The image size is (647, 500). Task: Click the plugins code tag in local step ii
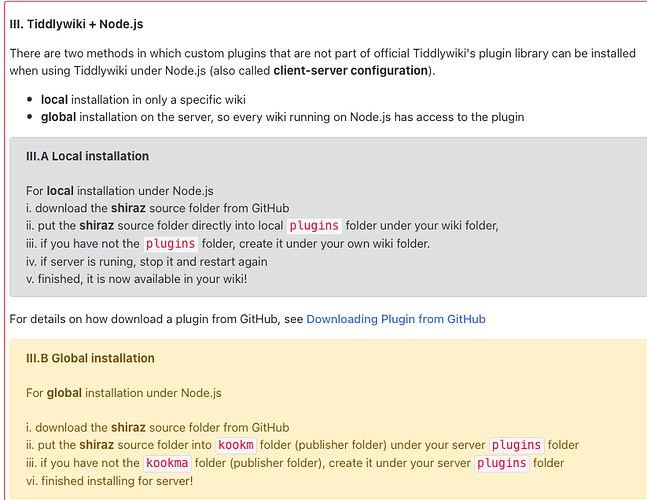(314, 225)
